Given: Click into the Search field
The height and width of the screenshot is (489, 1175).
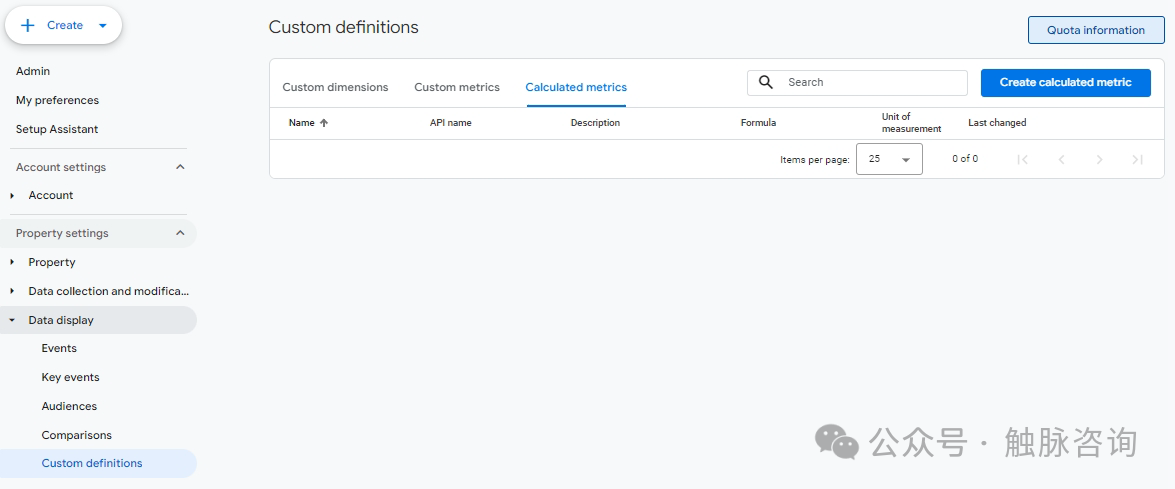Looking at the screenshot, I should [x=870, y=82].
